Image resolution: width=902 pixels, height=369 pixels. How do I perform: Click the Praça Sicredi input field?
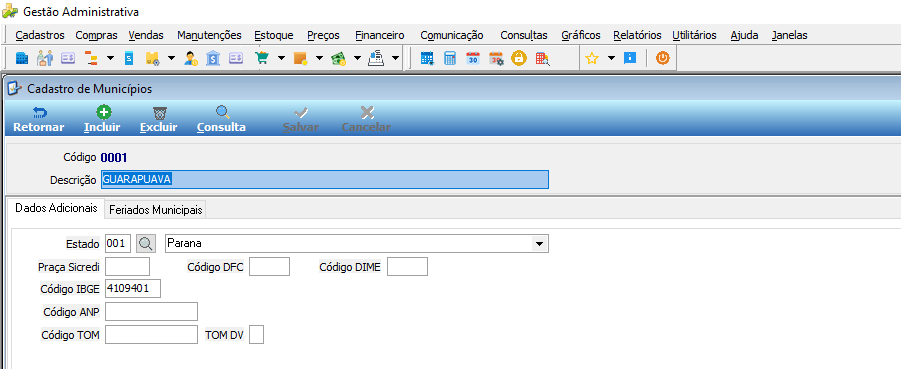point(128,267)
